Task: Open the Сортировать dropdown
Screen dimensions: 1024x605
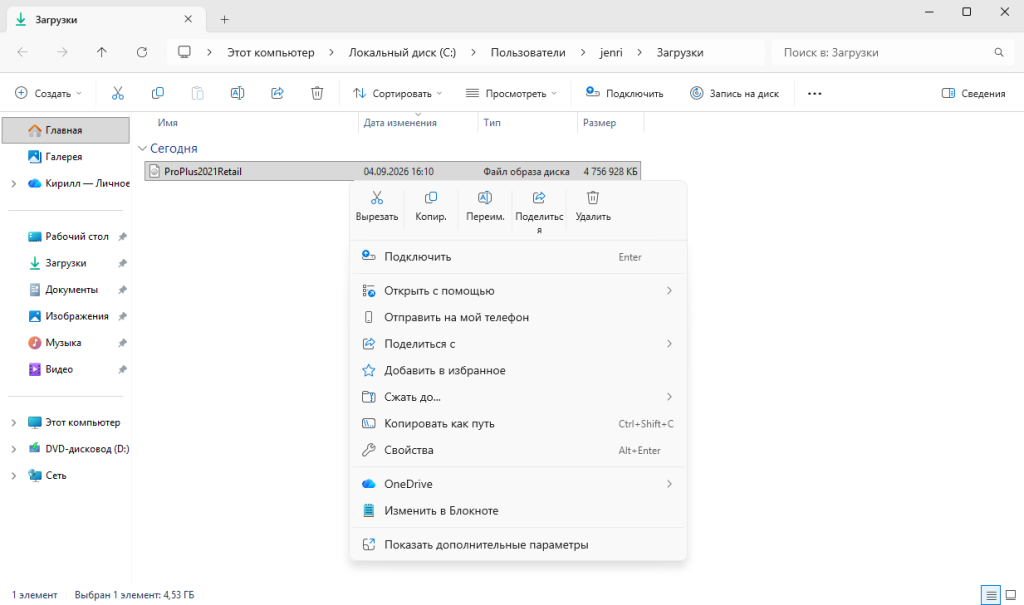Action: 397,93
